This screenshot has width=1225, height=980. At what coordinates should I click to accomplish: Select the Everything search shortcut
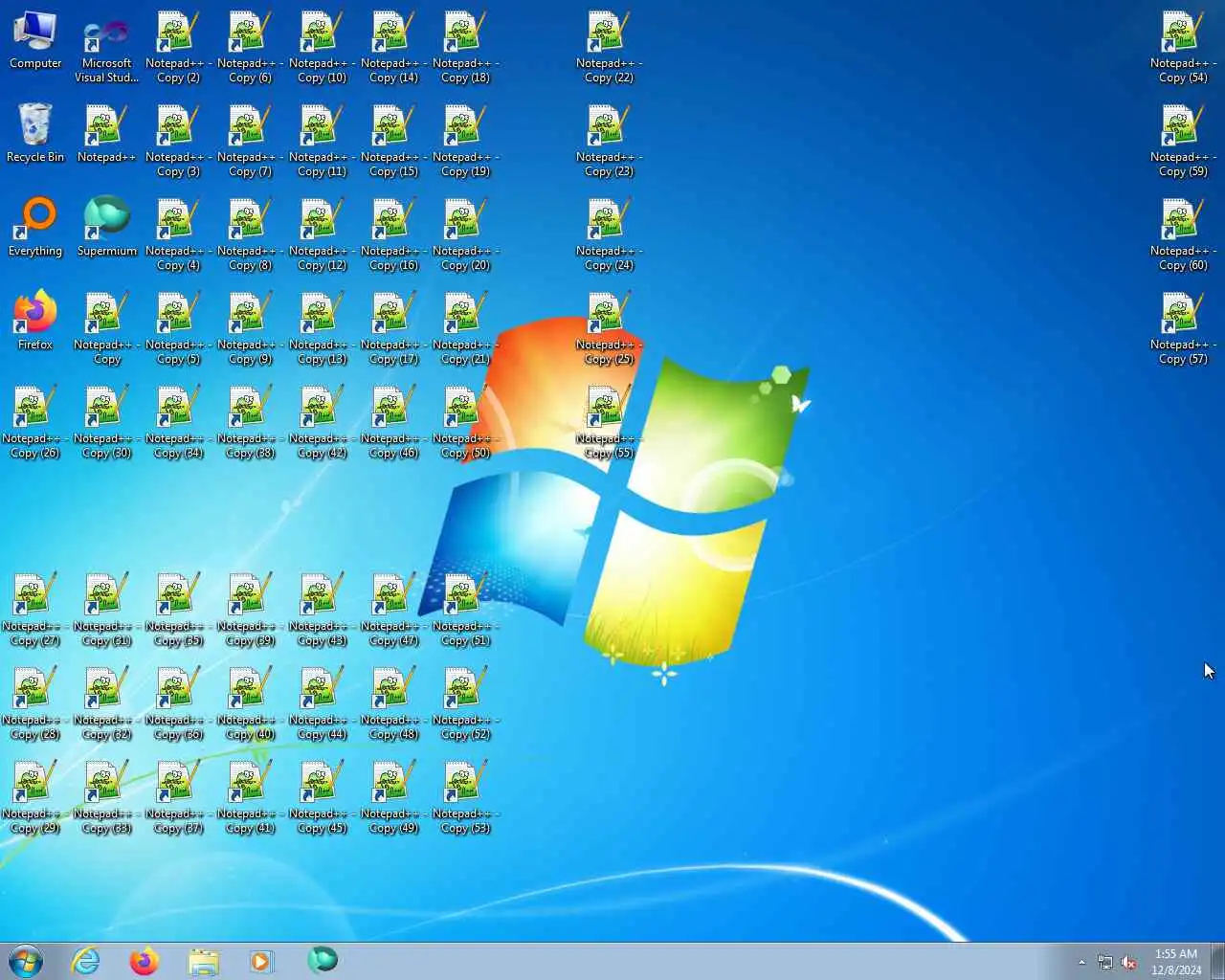coord(35,228)
